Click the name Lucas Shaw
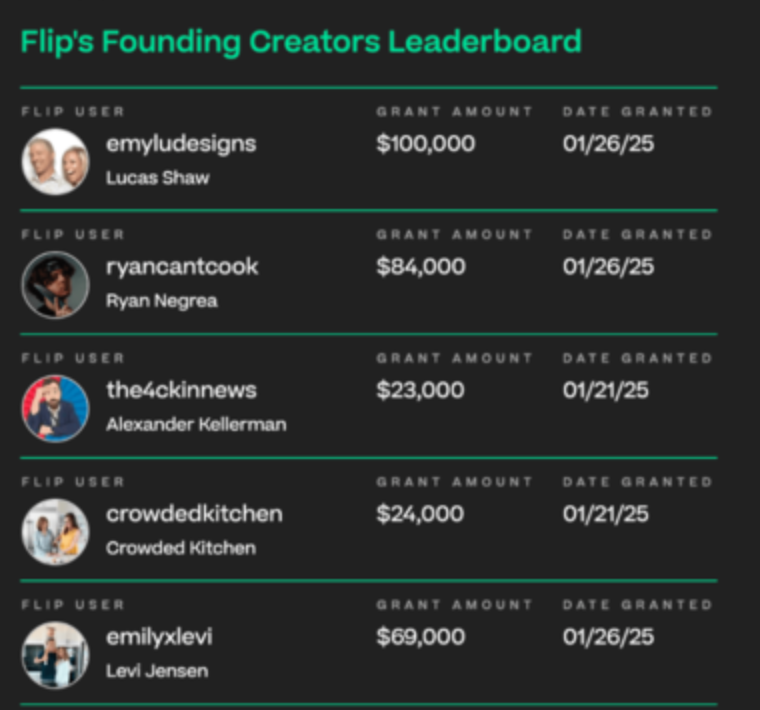This screenshot has height=710, width=760. click(158, 178)
